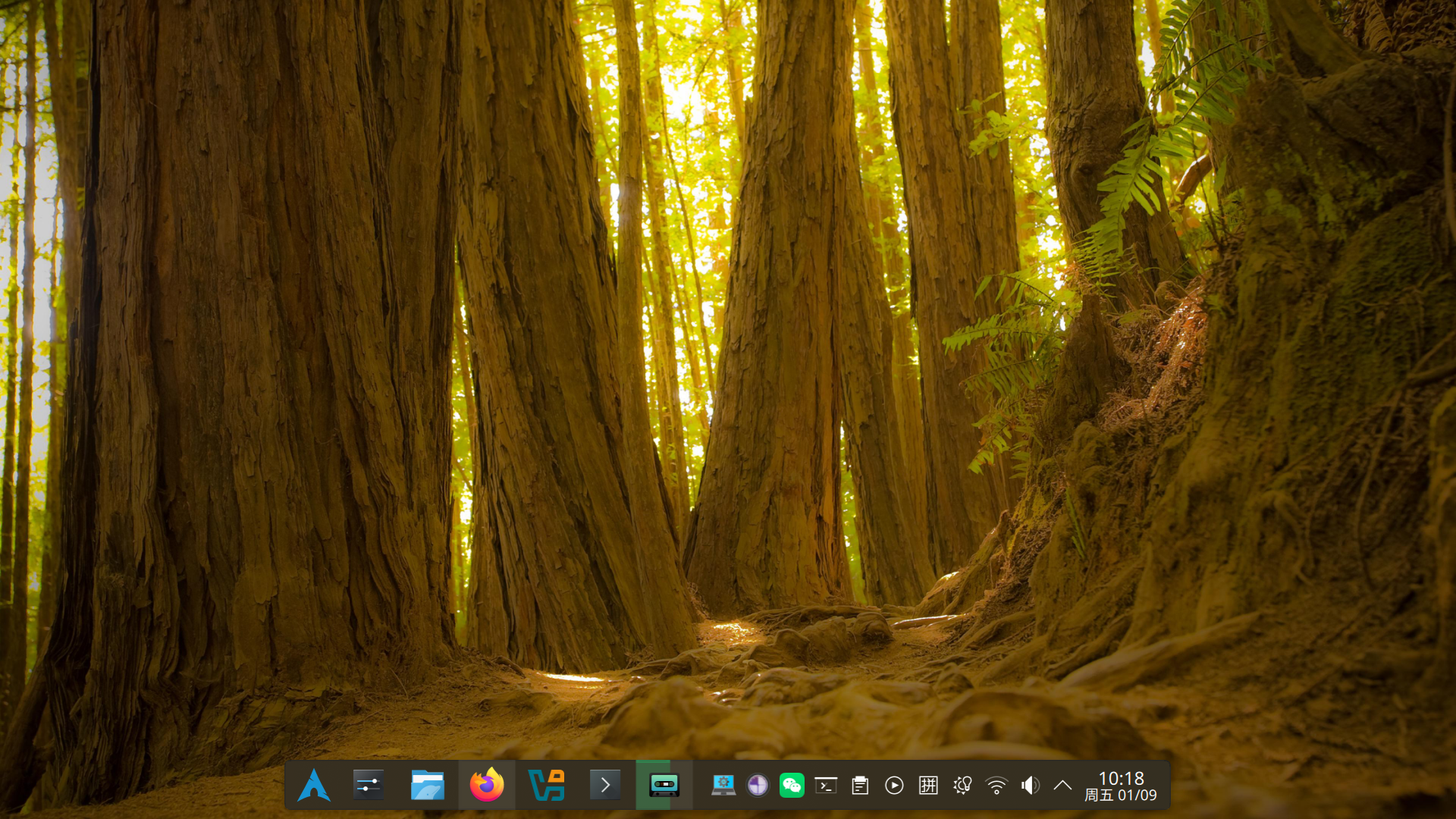The width and height of the screenshot is (1456, 819).
Task: Open the clipboard manager tray icon
Action: pyautogui.click(x=860, y=785)
